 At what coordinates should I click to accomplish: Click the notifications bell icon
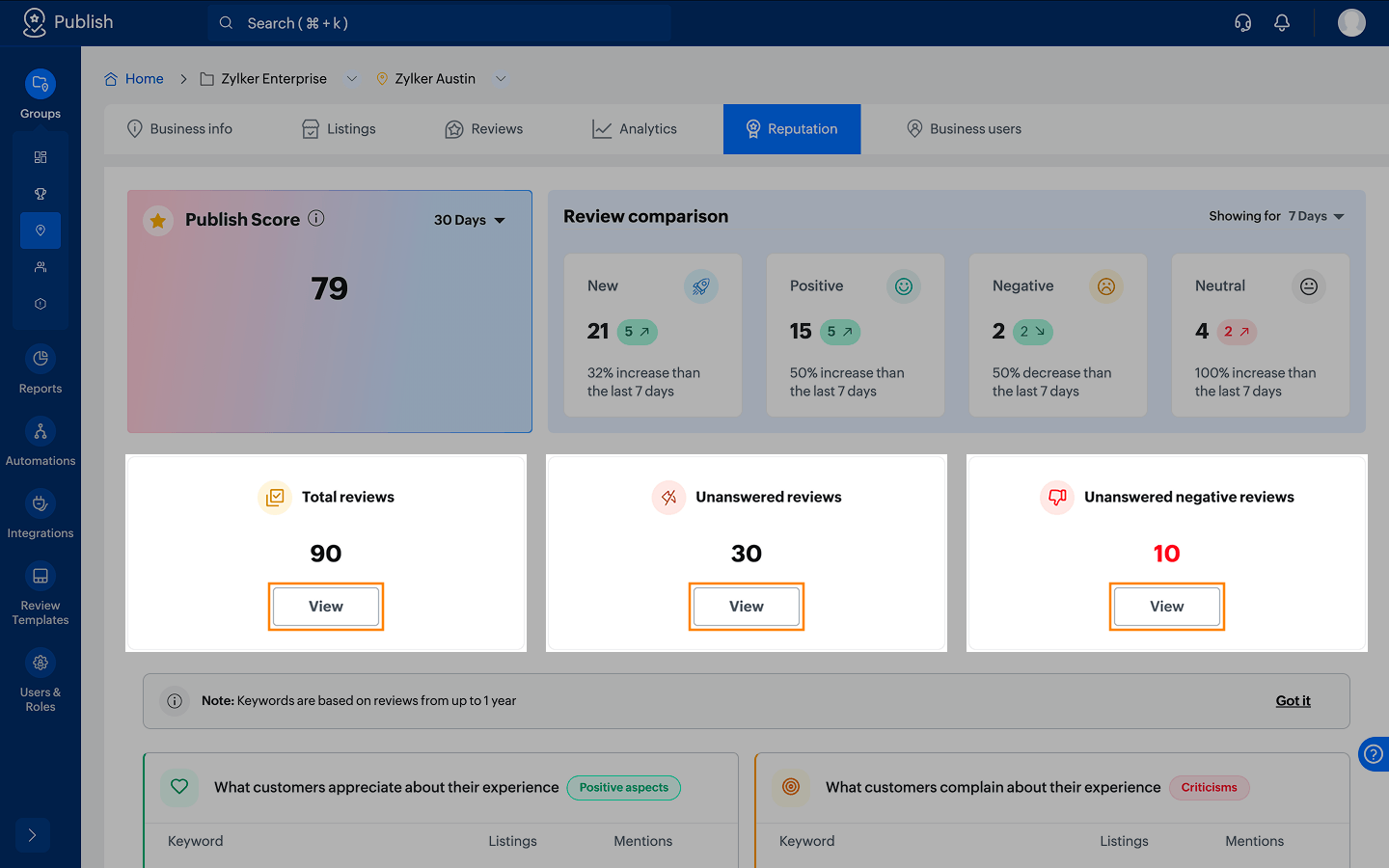click(1282, 23)
